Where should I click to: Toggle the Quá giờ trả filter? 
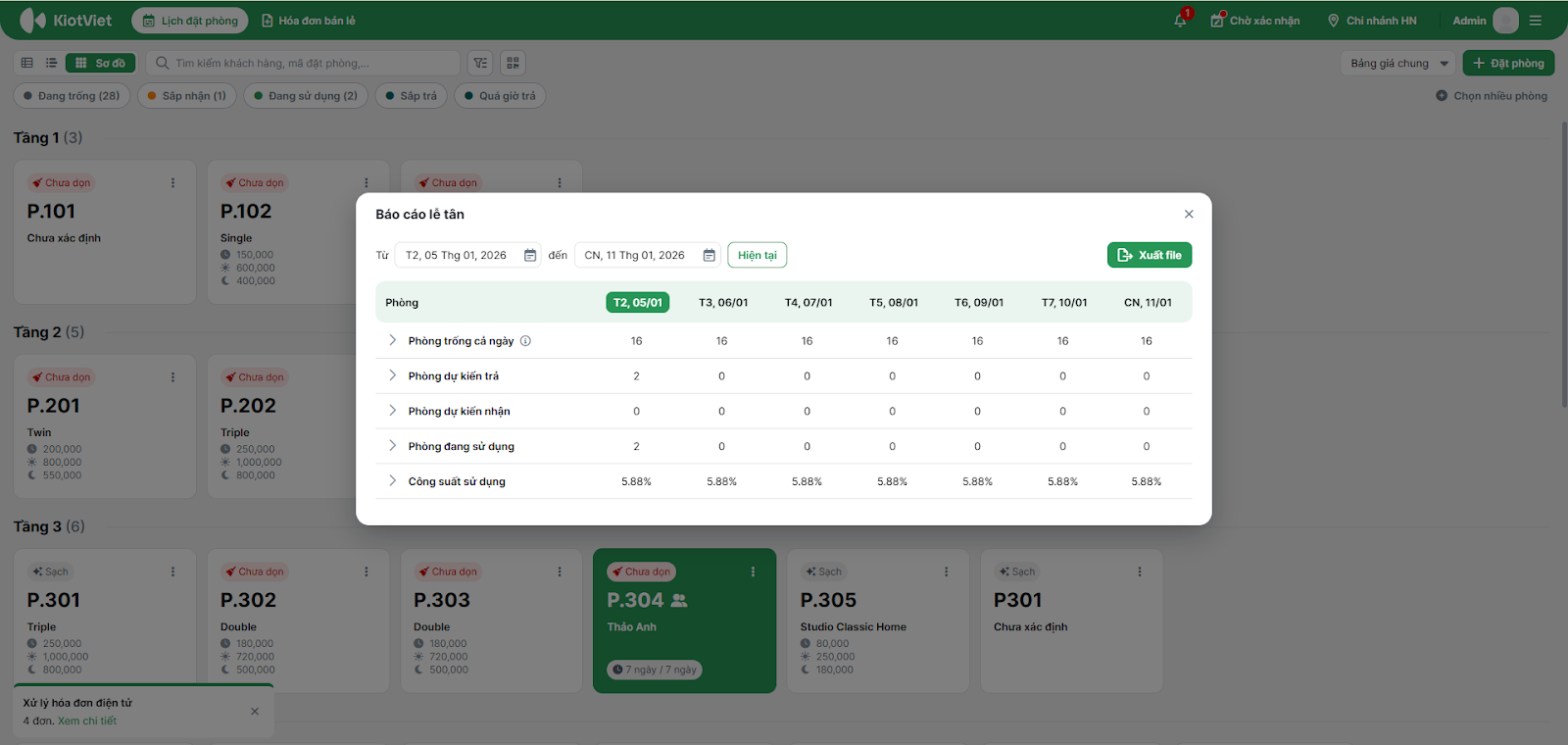[500, 96]
